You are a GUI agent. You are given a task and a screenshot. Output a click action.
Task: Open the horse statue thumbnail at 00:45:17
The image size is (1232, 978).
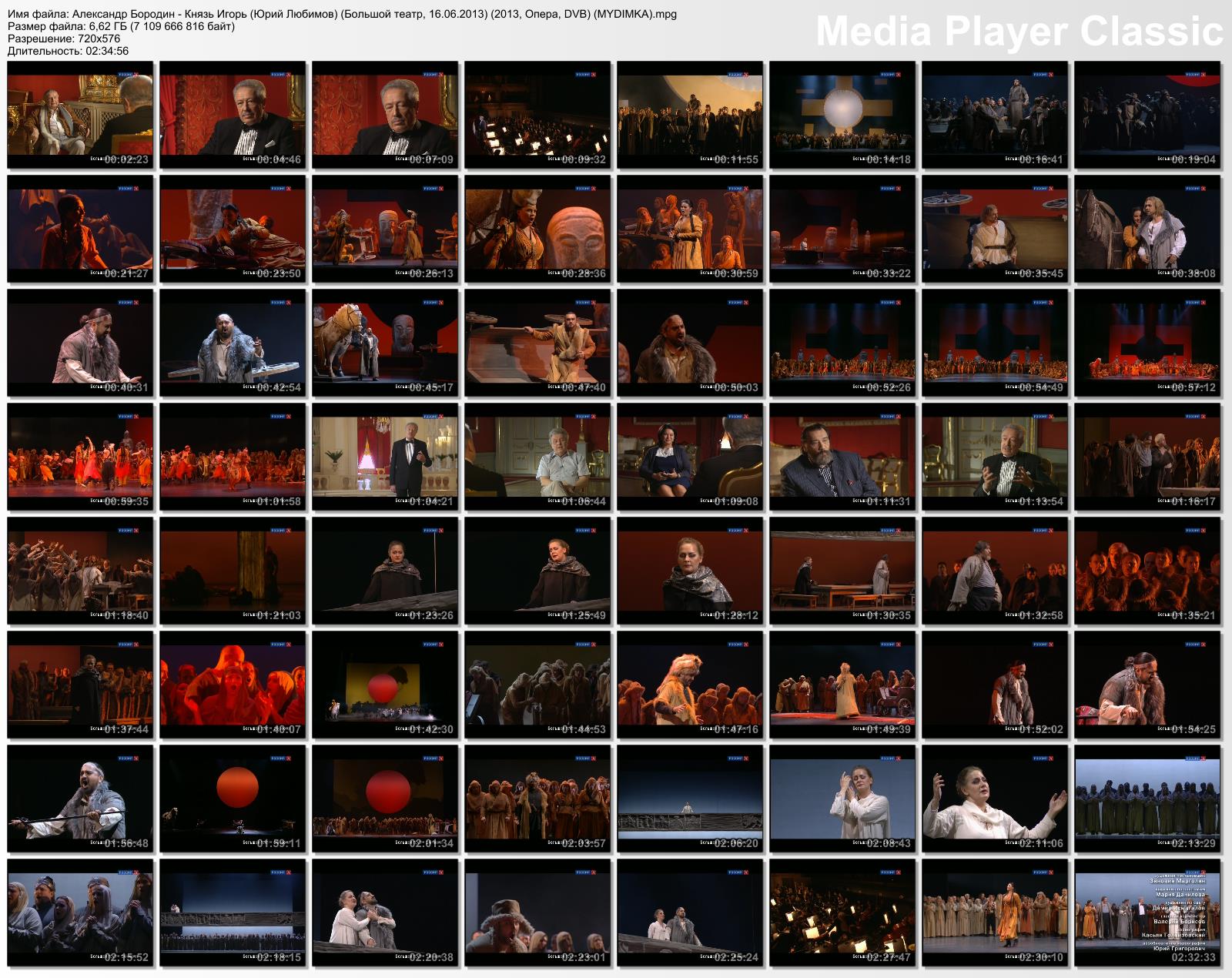385,343
